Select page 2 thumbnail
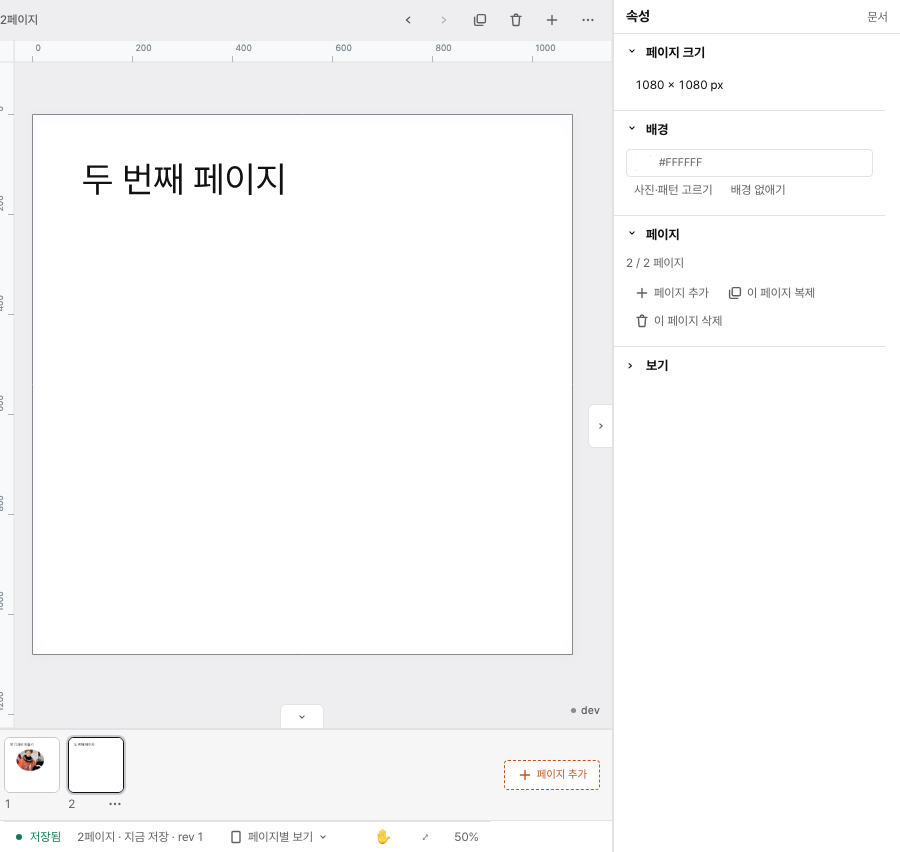 [96, 765]
